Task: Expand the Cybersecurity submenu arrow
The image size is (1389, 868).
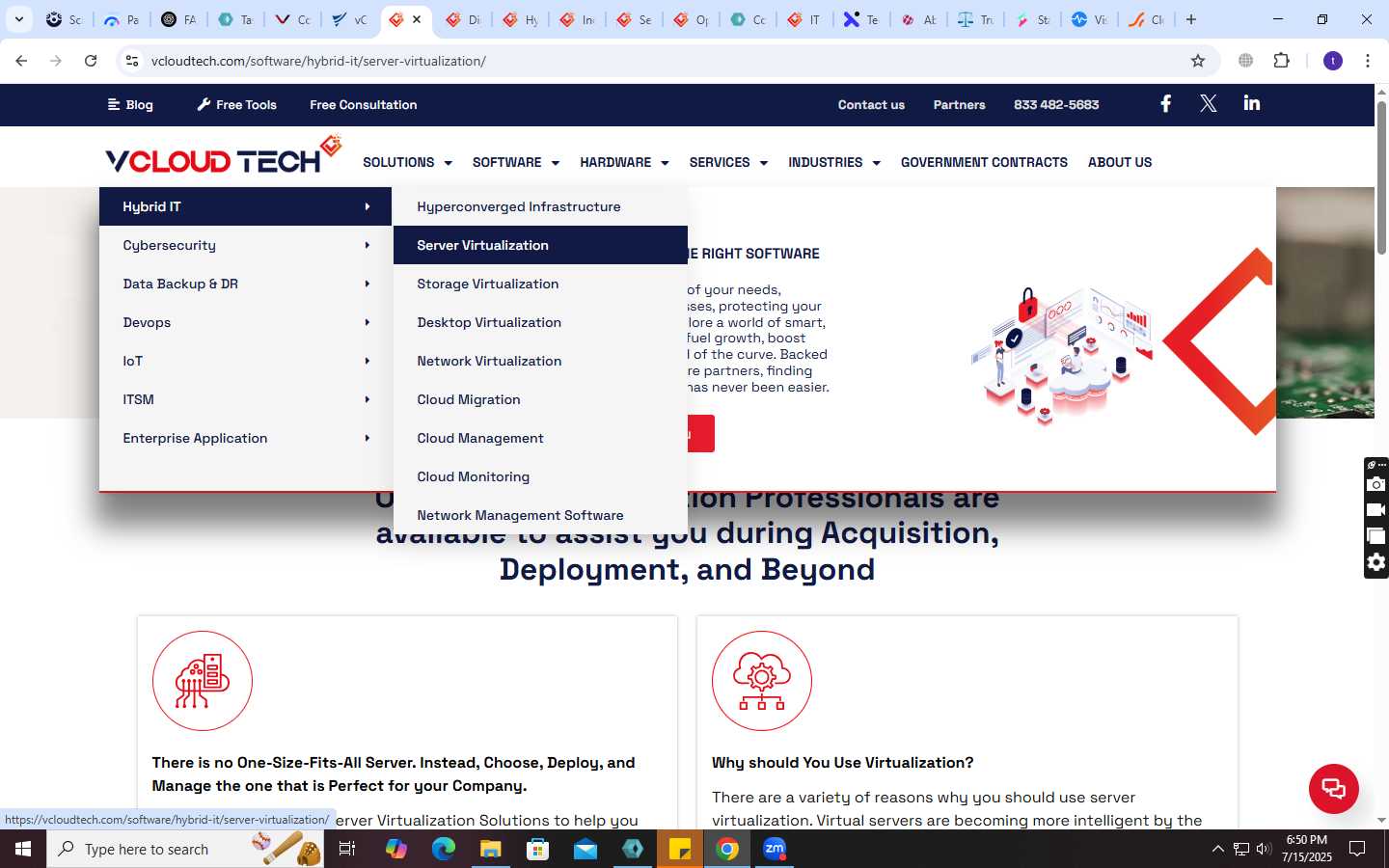Action: 368,245
